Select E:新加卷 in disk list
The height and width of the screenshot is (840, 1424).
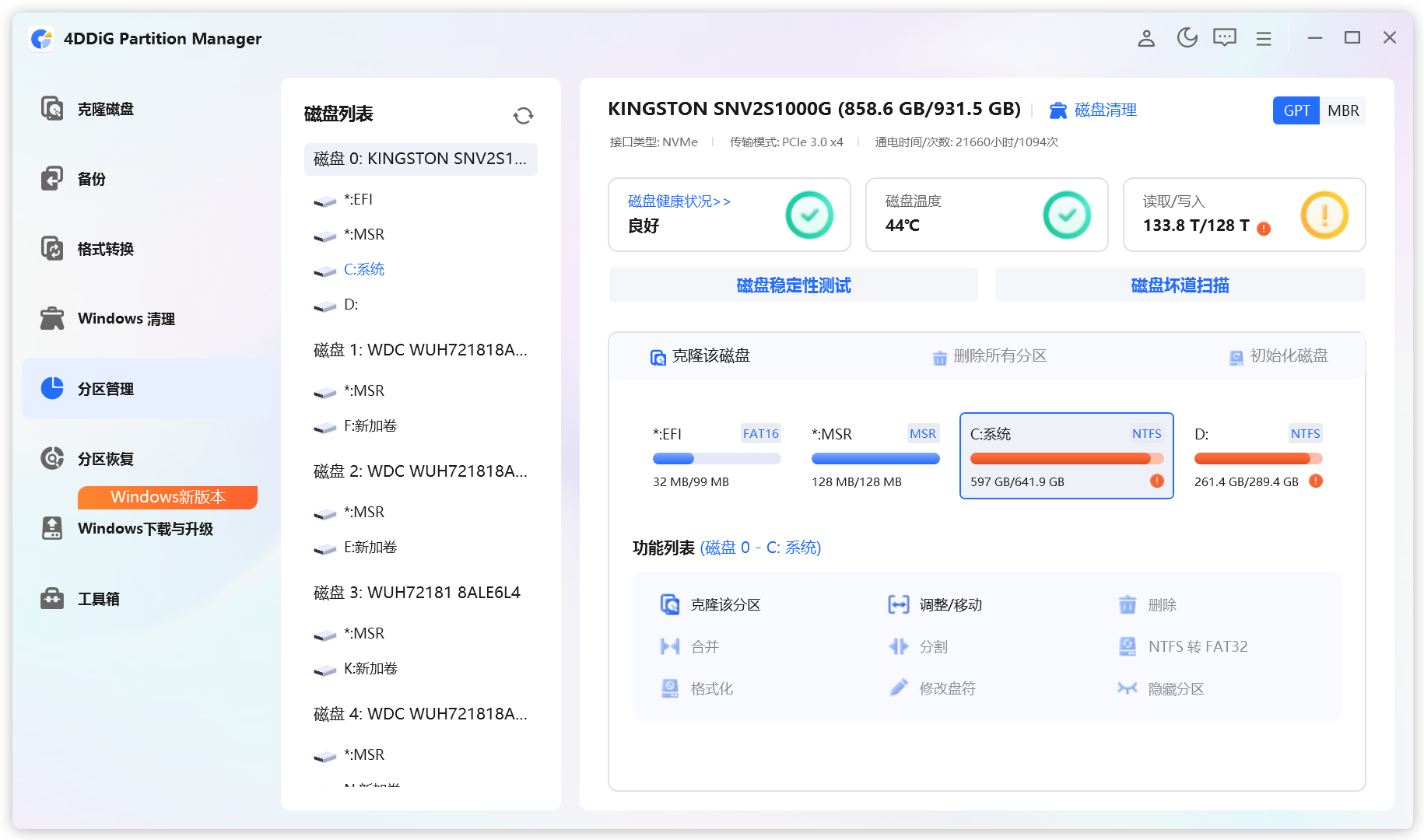(355, 548)
